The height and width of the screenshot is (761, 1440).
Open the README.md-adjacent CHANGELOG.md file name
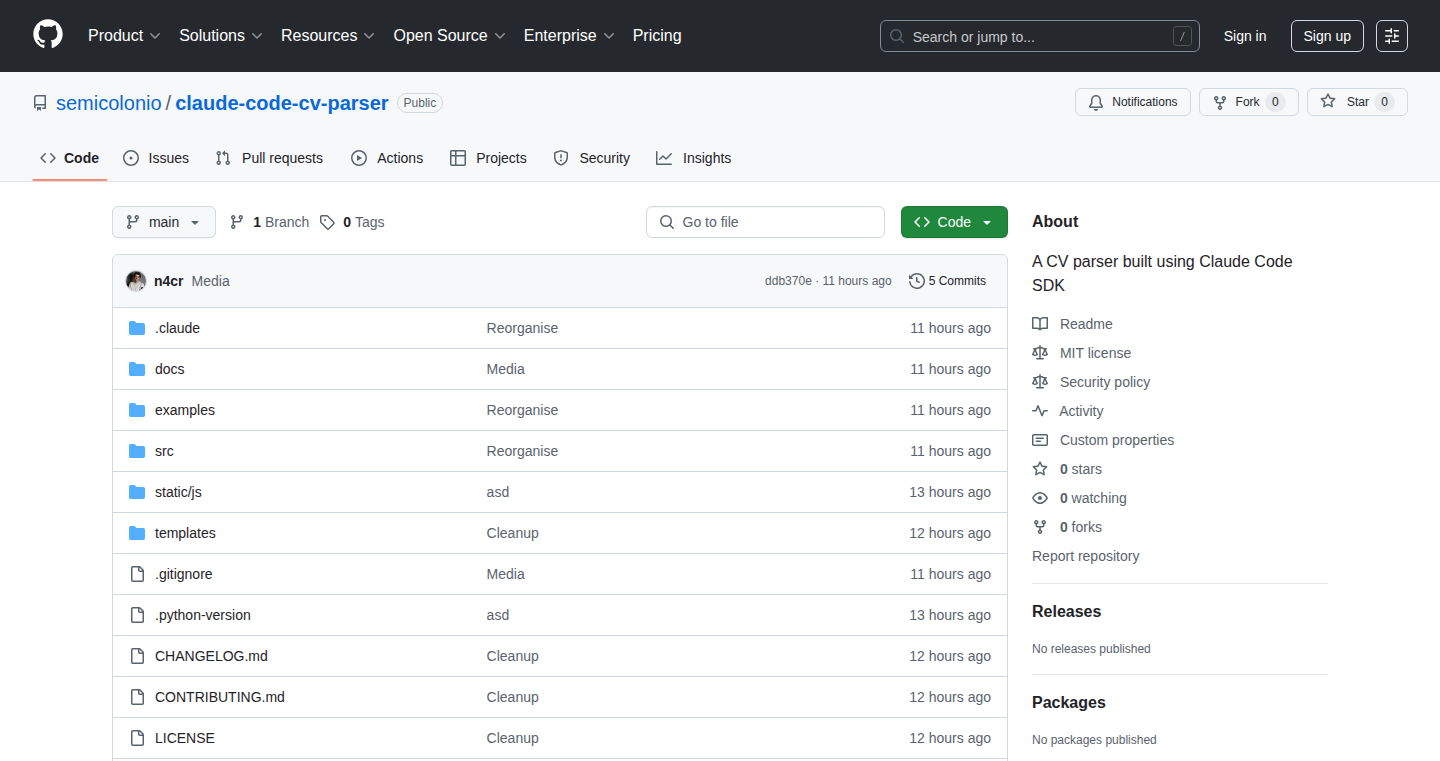pyautogui.click(x=211, y=656)
